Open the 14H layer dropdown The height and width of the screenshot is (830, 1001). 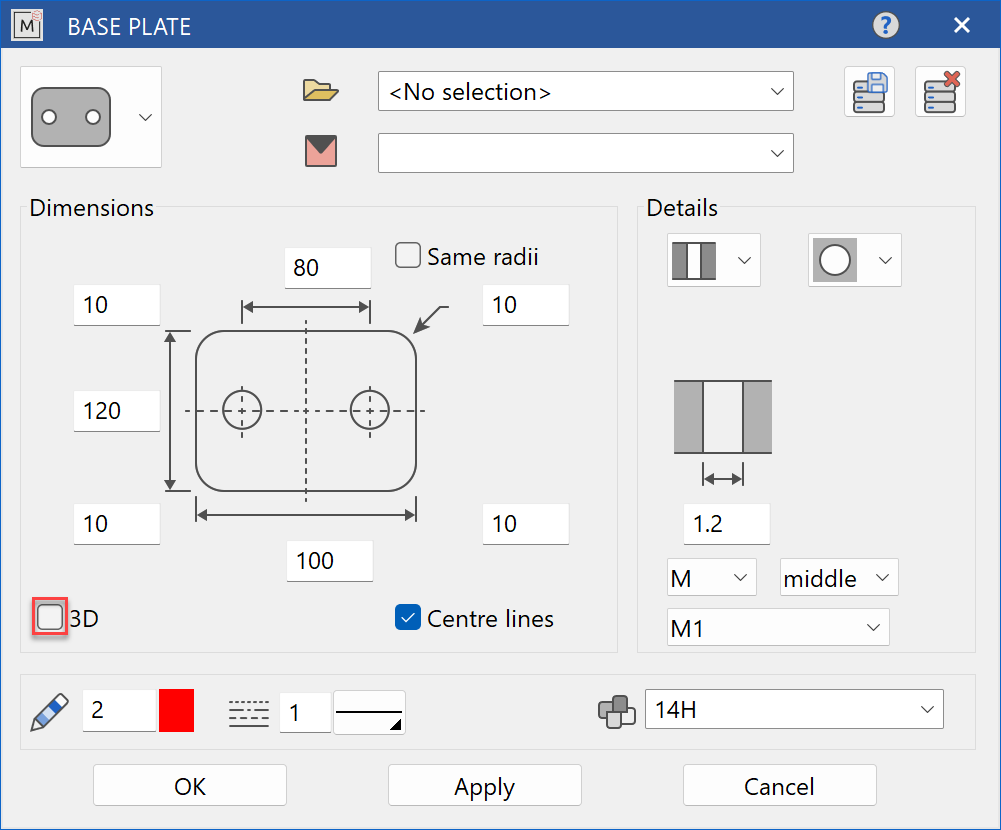pyautogui.click(x=794, y=709)
